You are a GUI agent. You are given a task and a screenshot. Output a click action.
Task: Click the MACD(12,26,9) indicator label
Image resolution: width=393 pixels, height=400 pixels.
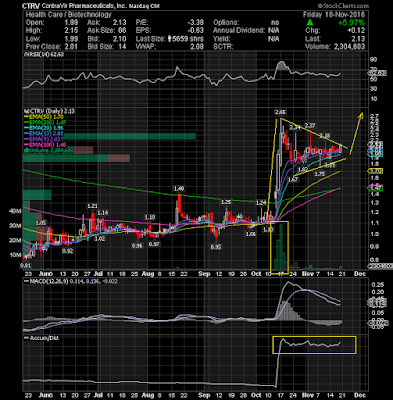pyautogui.click(x=49, y=281)
